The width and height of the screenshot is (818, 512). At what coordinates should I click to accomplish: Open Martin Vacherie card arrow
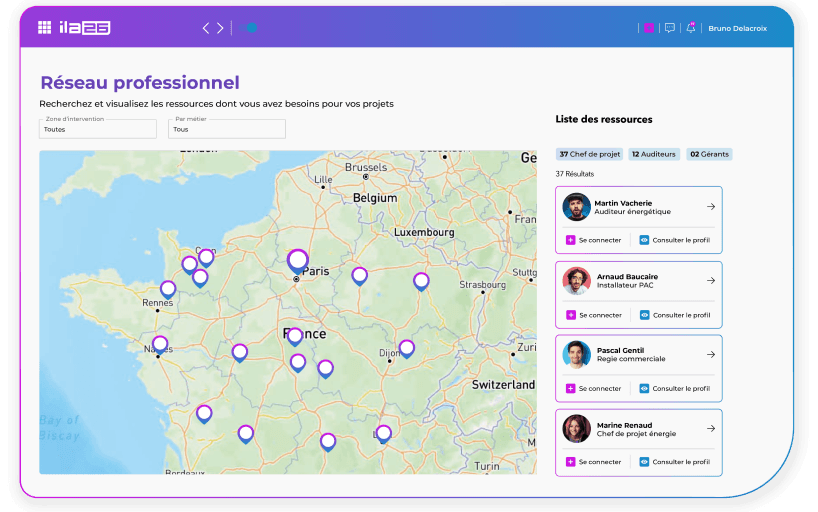[x=711, y=207]
